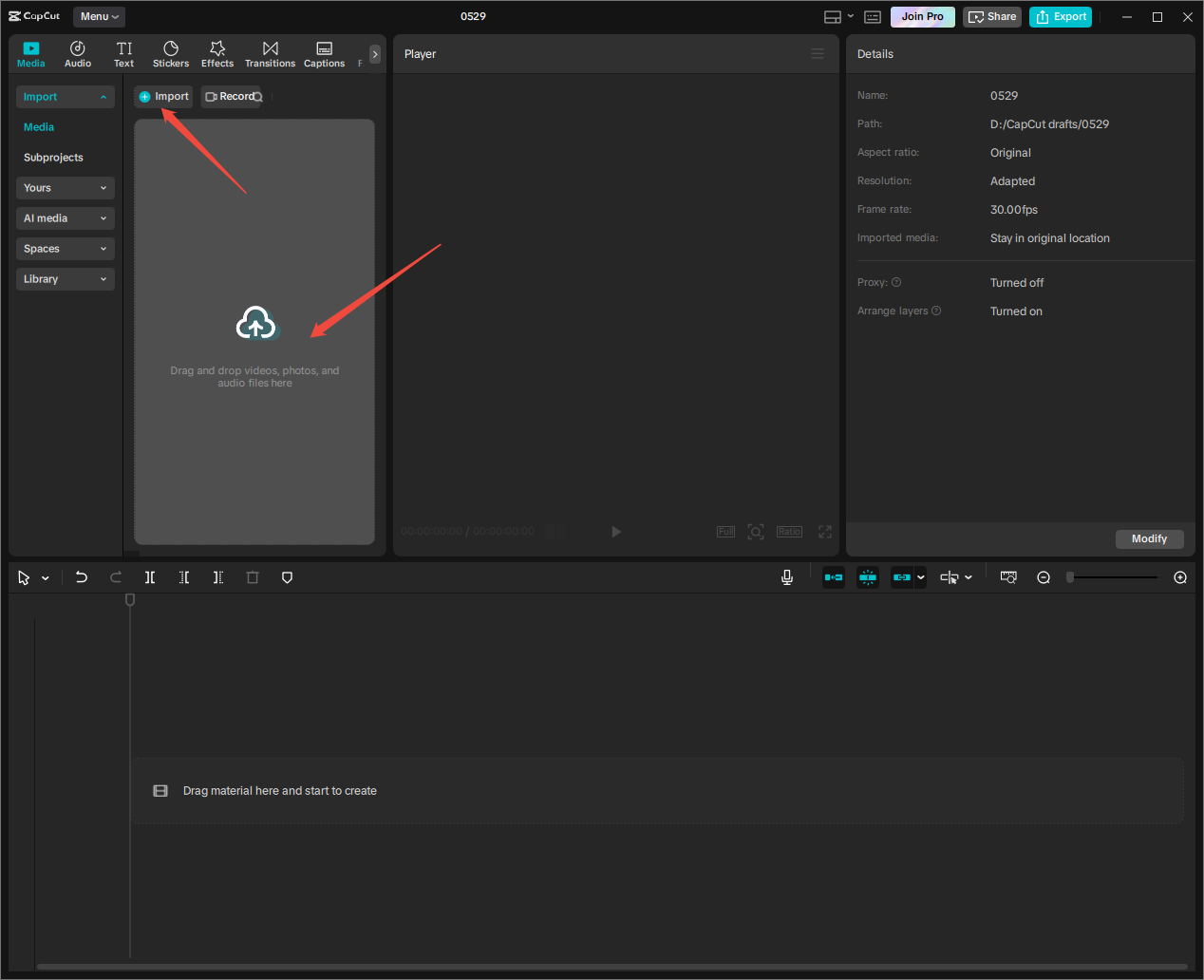
Task: Click the Undo icon in the timeline toolbar
Action: pyautogui.click(x=81, y=576)
